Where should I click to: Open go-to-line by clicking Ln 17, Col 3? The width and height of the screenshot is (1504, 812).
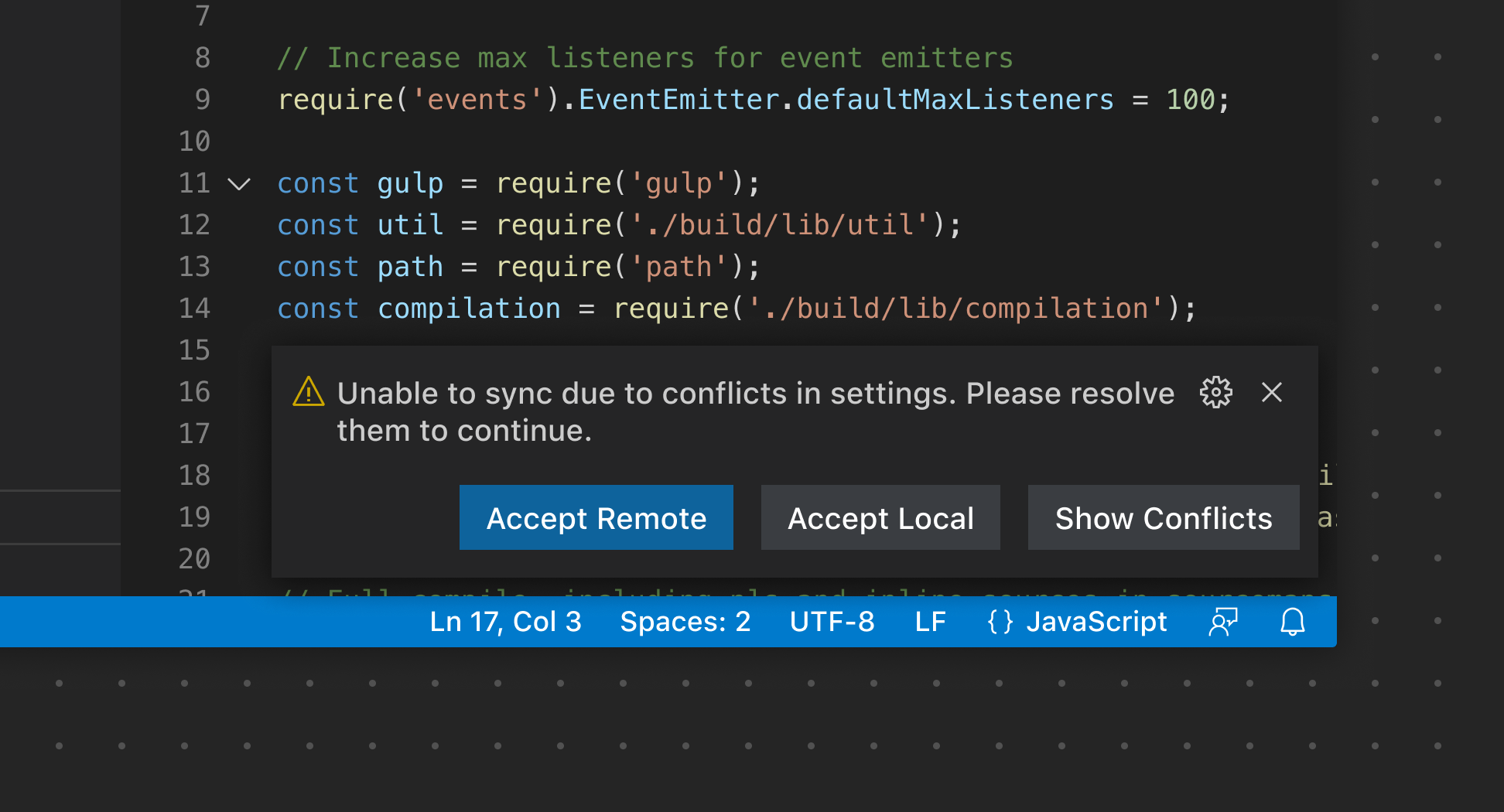(506, 622)
